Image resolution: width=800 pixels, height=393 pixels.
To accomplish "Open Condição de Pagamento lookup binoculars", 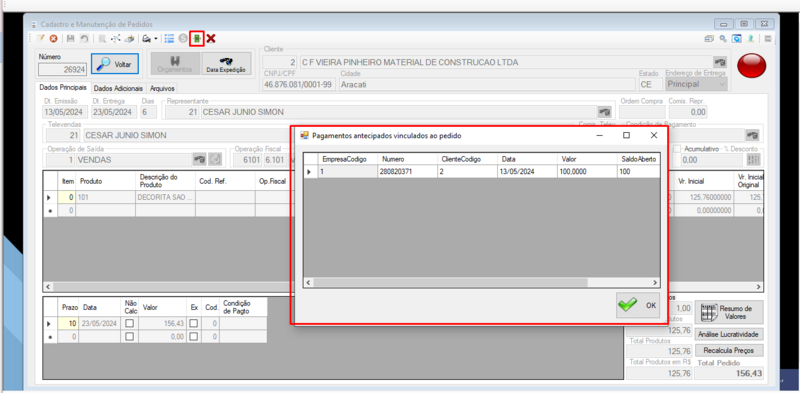I will pyautogui.click(x=752, y=135).
